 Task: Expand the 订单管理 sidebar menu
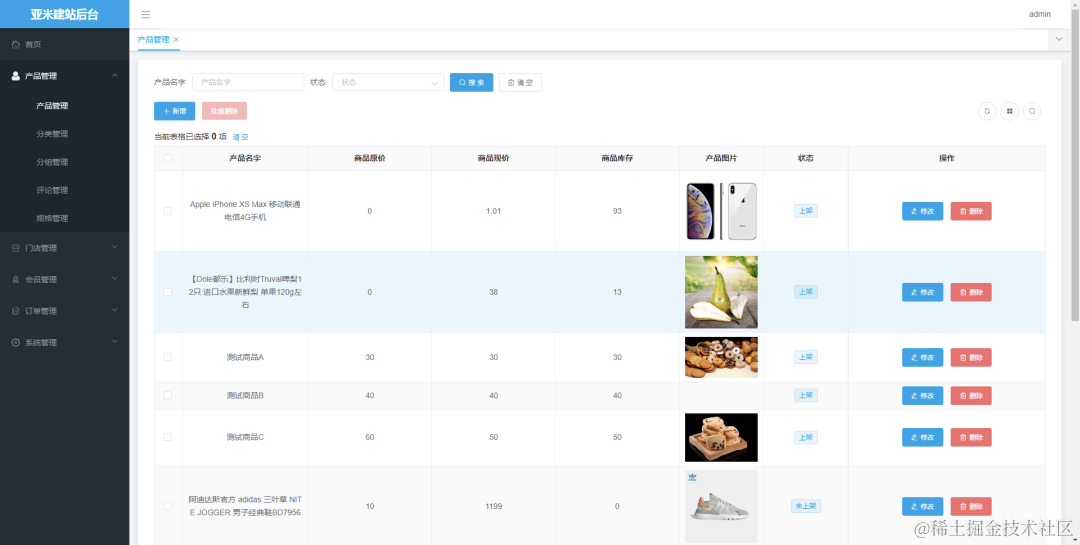pos(64,311)
